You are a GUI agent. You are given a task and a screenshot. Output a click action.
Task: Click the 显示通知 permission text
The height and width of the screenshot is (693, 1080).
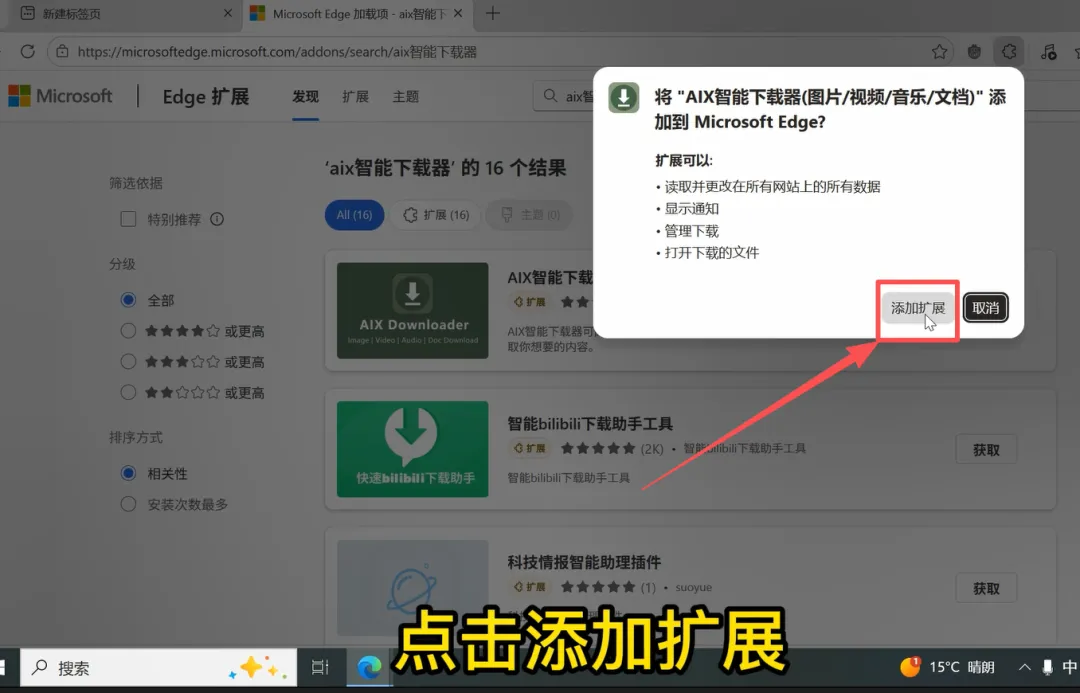pos(692,209)
